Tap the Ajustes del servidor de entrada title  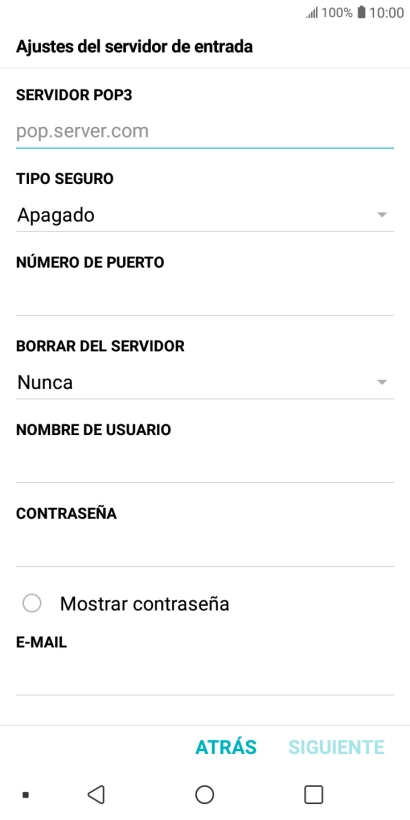pos(134,47)
